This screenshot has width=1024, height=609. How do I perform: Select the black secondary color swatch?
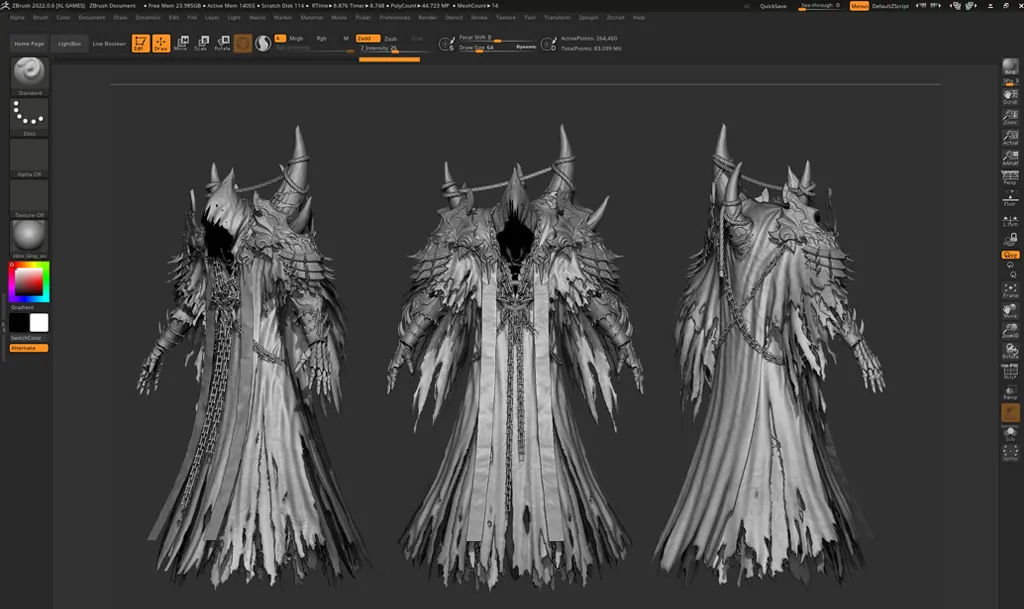pos(19,322)
